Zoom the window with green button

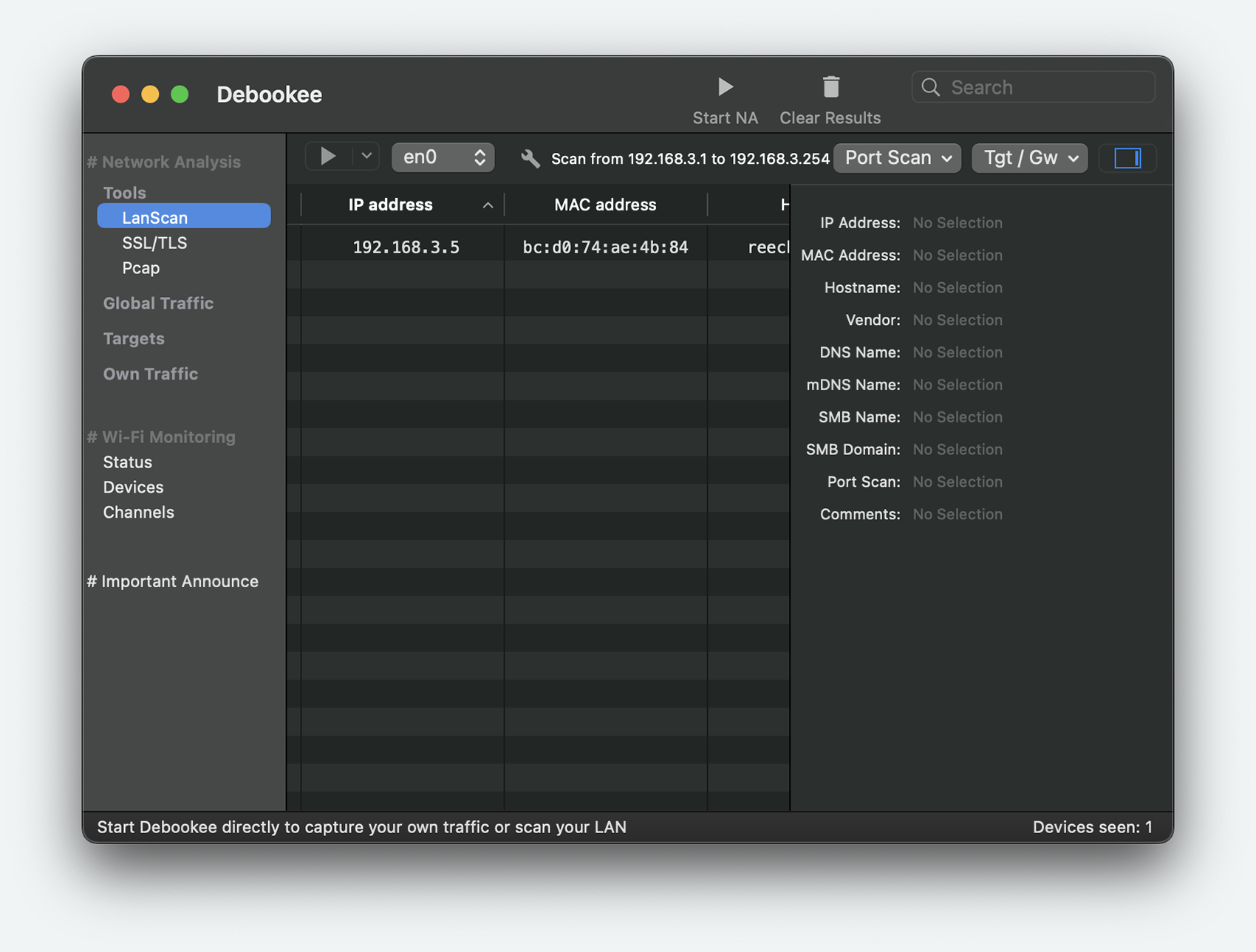click(x=180, y=95)
